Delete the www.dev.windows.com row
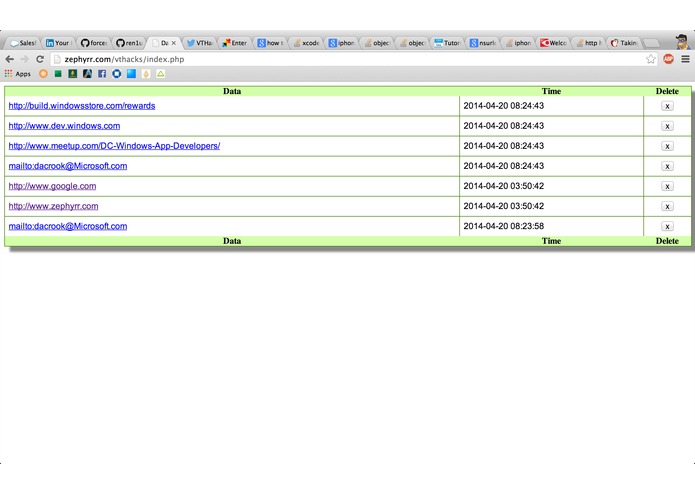Screen dimensions: 695x494 coord(667,126)
